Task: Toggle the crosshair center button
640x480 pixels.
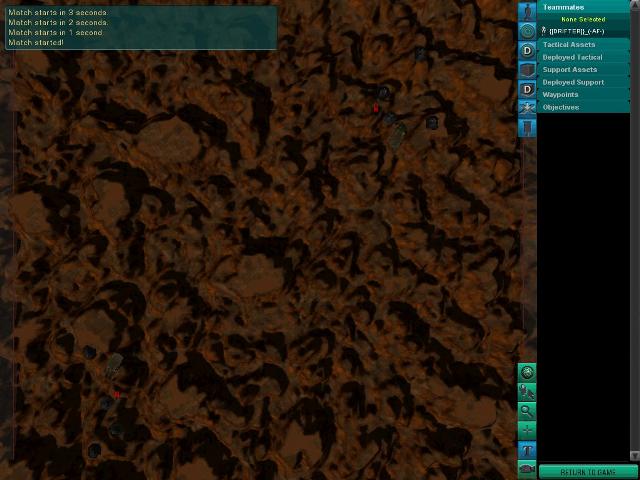Action: [527, 430]
